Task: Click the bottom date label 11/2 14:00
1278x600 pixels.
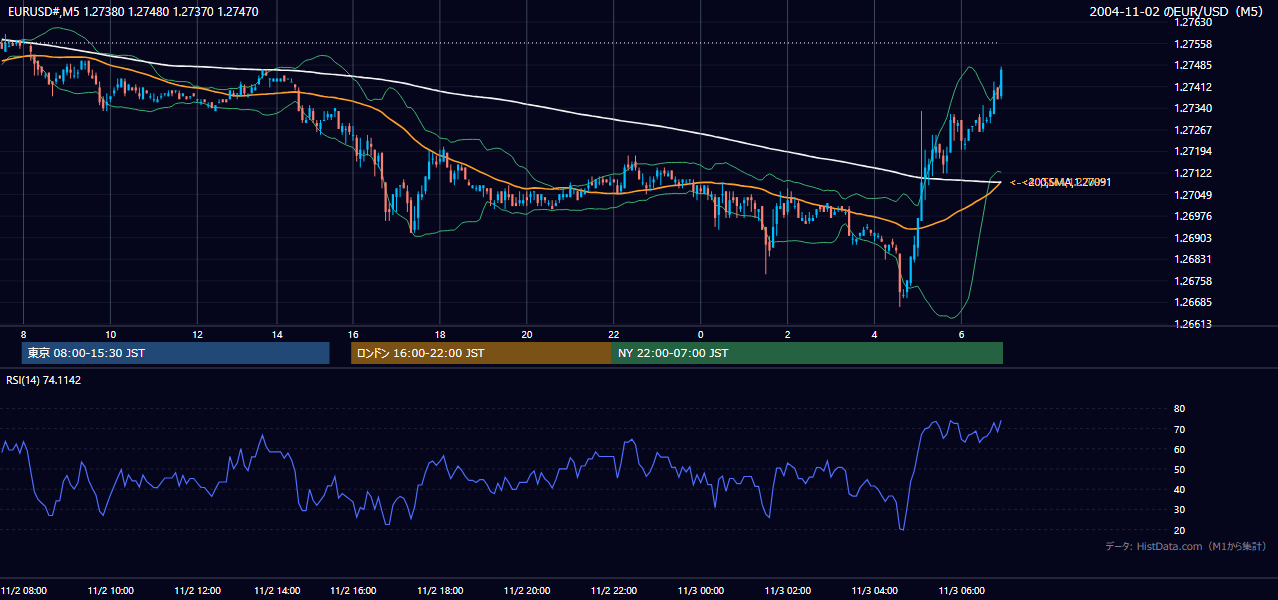Action: pyautogui.click(x=279, y=590)
